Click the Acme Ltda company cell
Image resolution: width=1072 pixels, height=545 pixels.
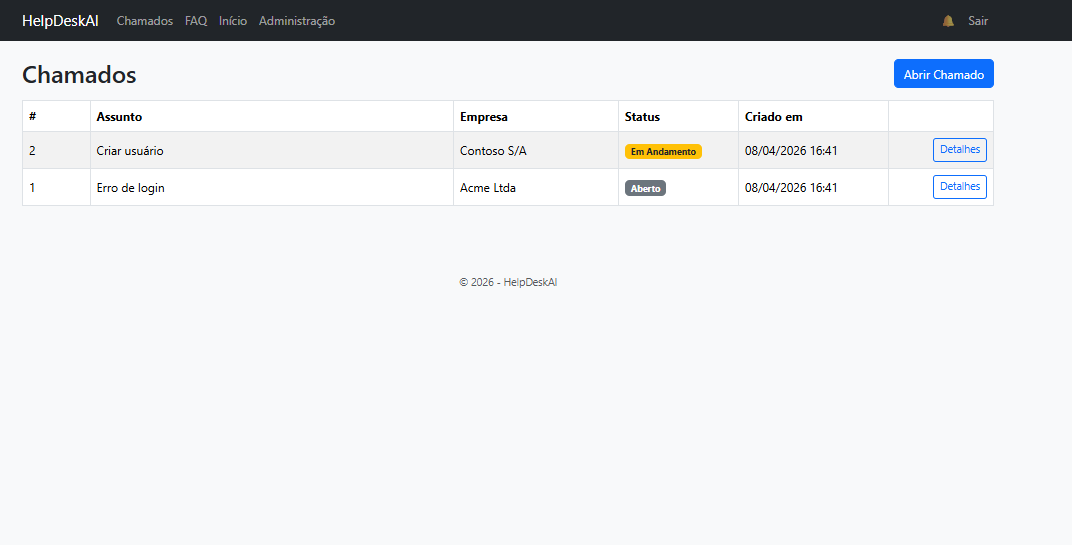click(x=535, y=187)
